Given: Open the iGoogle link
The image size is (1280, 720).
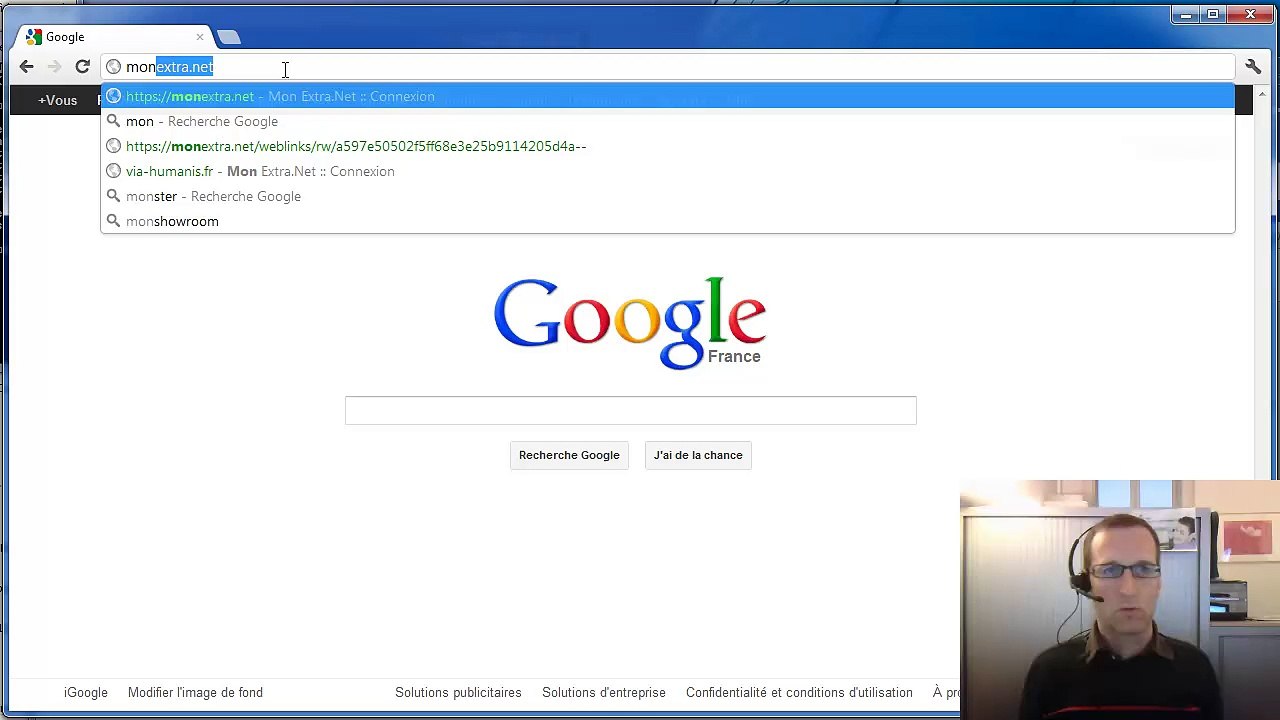Looking at the screenshot, I should tap(86, 692).
